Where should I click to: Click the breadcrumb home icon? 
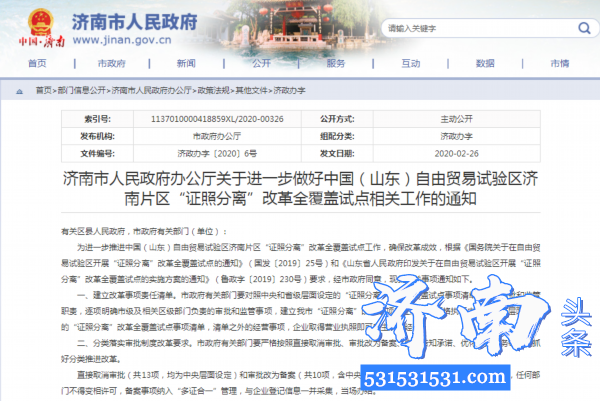[20, 91]
